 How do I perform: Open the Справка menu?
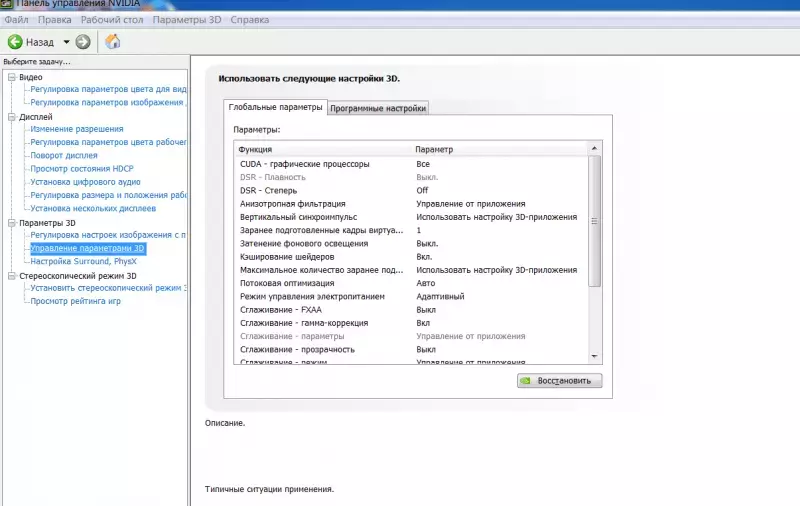point(249,20)
